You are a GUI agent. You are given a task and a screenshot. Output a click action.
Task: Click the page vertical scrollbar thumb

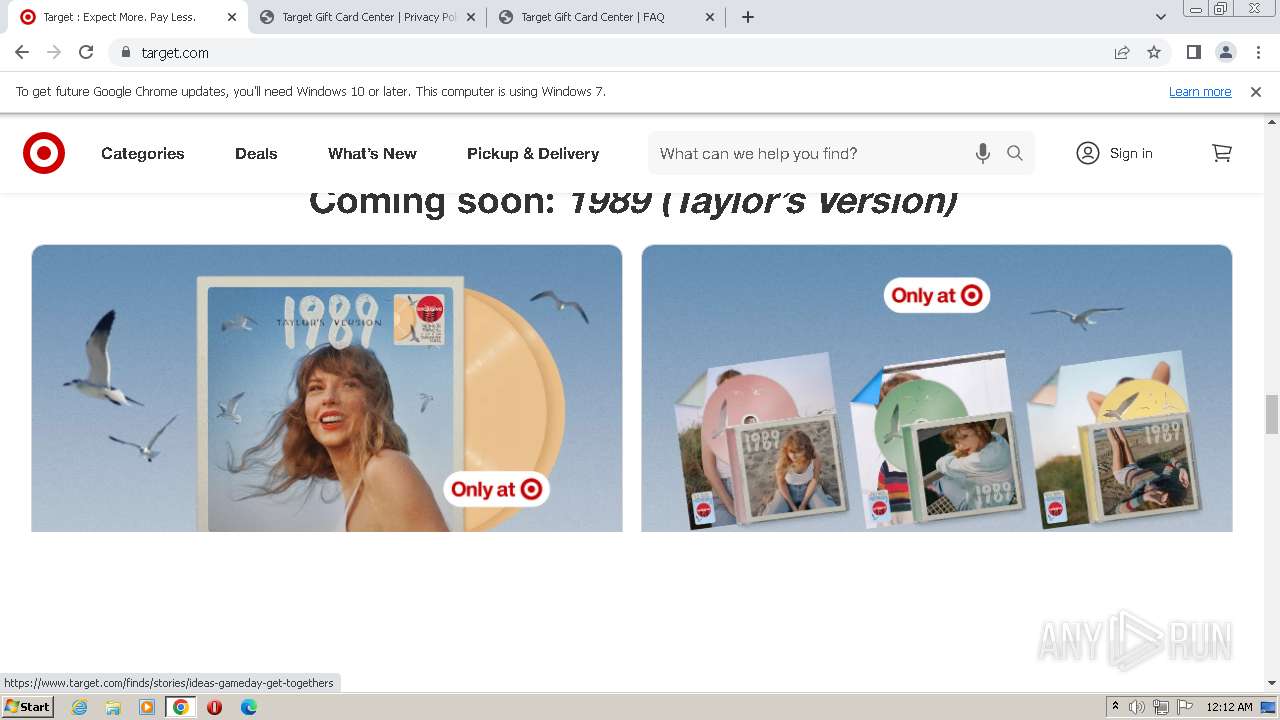coord(1272,414)
